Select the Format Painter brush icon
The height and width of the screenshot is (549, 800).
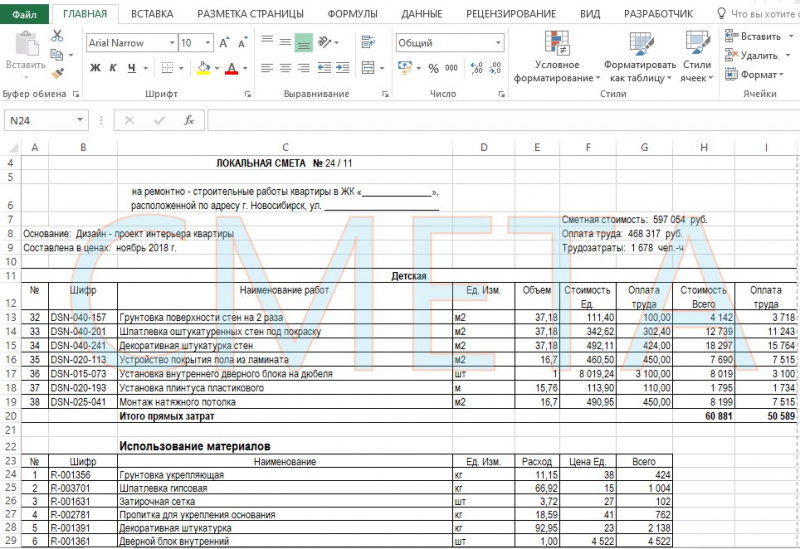point(57,73)
